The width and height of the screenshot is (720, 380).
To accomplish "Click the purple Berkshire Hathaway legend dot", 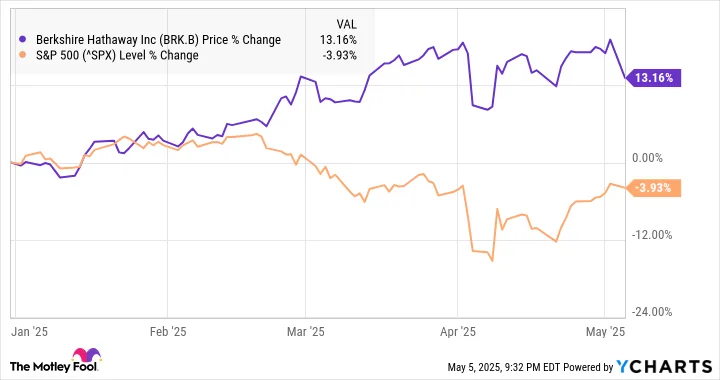I will click(22, 40).
